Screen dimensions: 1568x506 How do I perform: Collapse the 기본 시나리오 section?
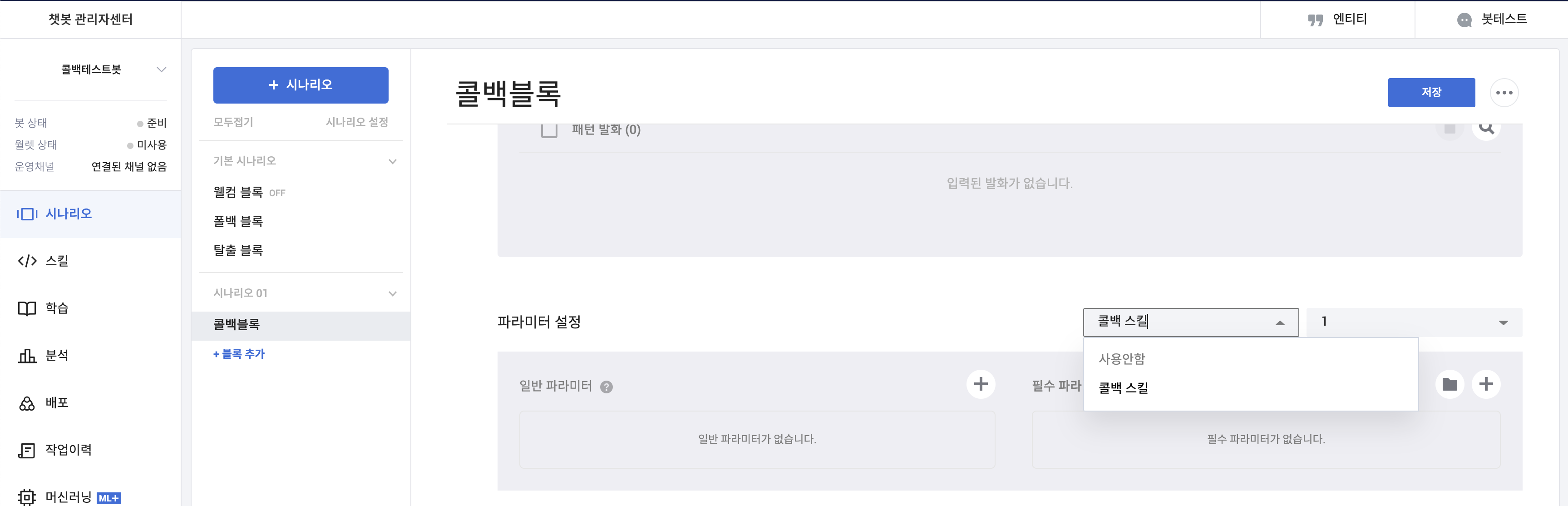tap(393, 161)
